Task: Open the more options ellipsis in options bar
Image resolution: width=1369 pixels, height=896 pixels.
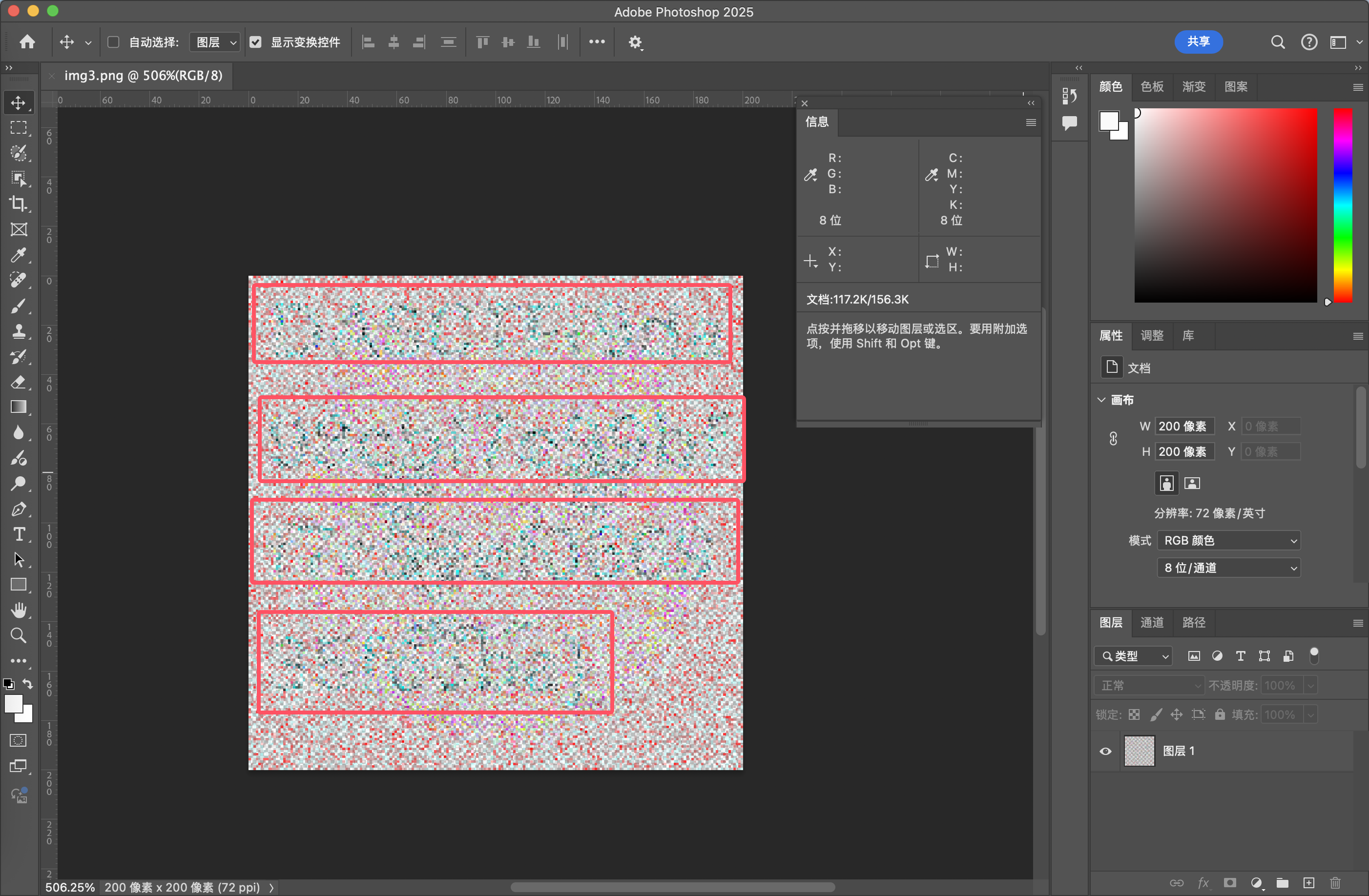Action: pyautogui.click(x=597, y=41)
